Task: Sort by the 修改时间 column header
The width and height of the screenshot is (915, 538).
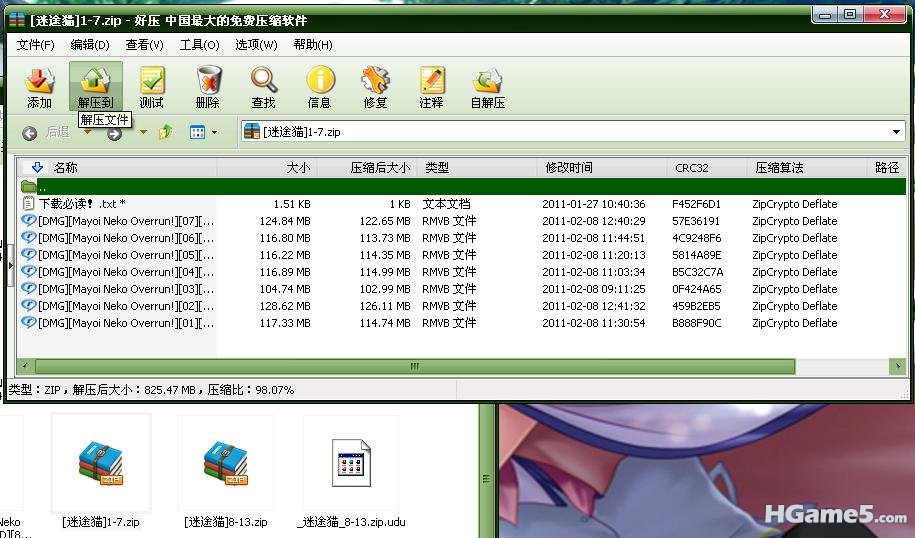Action: point(568,168)
